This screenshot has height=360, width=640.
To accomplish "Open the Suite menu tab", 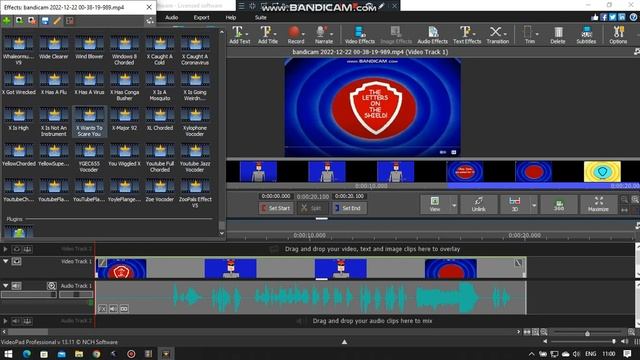I will click(260, 18).
